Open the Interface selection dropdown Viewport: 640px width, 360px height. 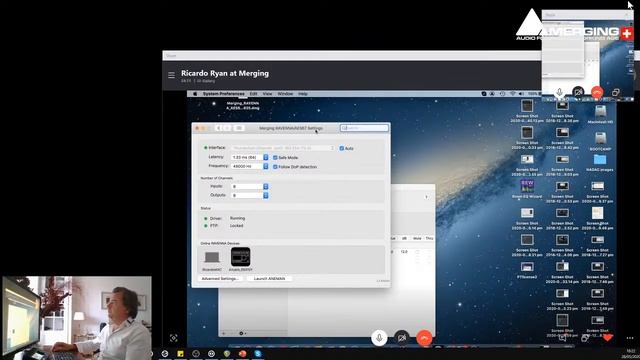click(283, 148)
